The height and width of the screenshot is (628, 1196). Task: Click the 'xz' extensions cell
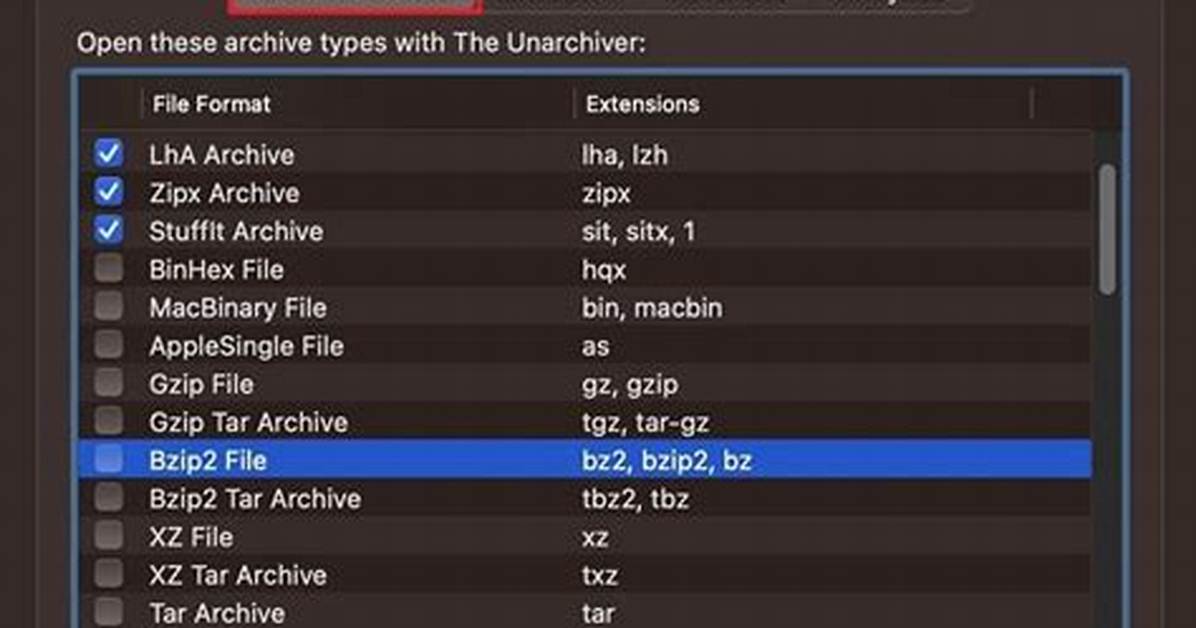coord(595,537)
